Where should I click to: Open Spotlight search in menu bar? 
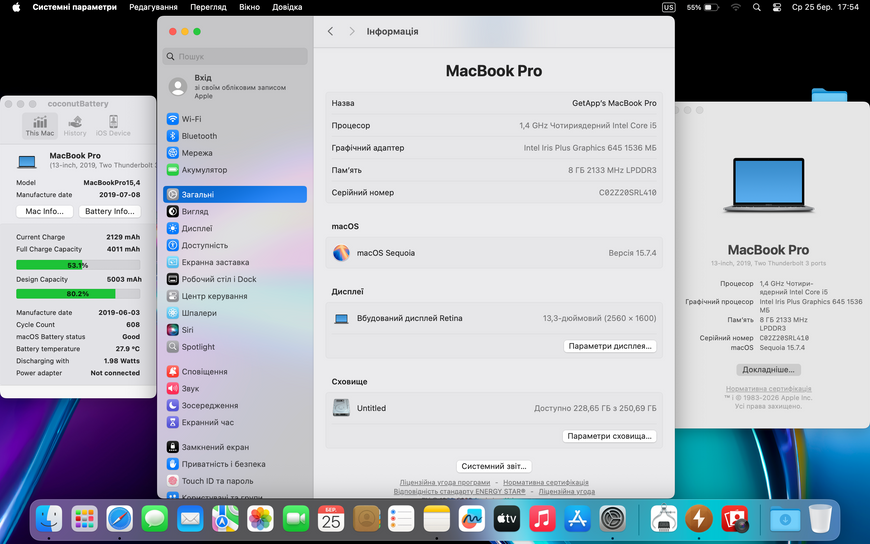point(756,7)
